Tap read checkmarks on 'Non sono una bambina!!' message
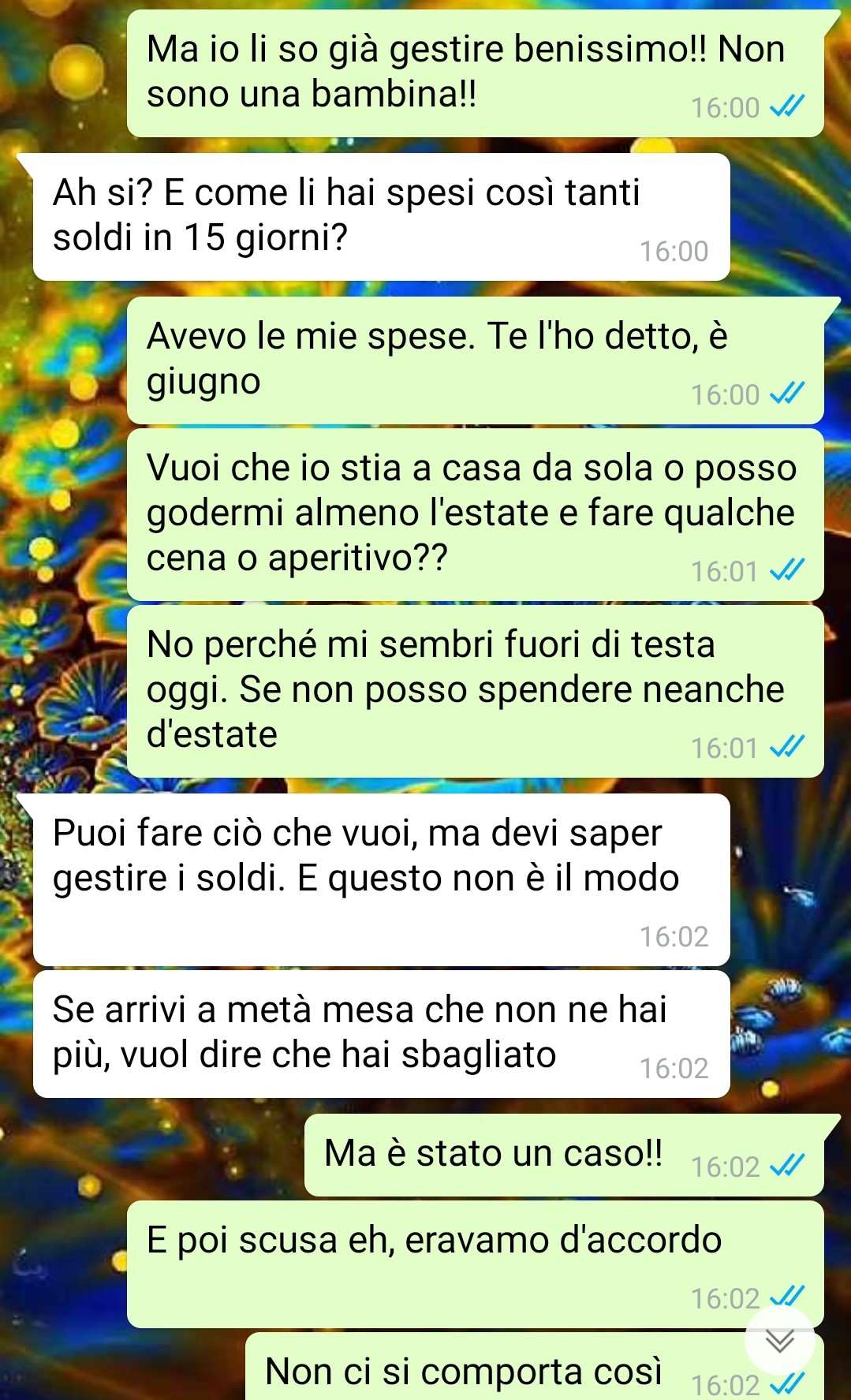The height and width of the screenshot is (1400, 851). [x=787, y=106]
